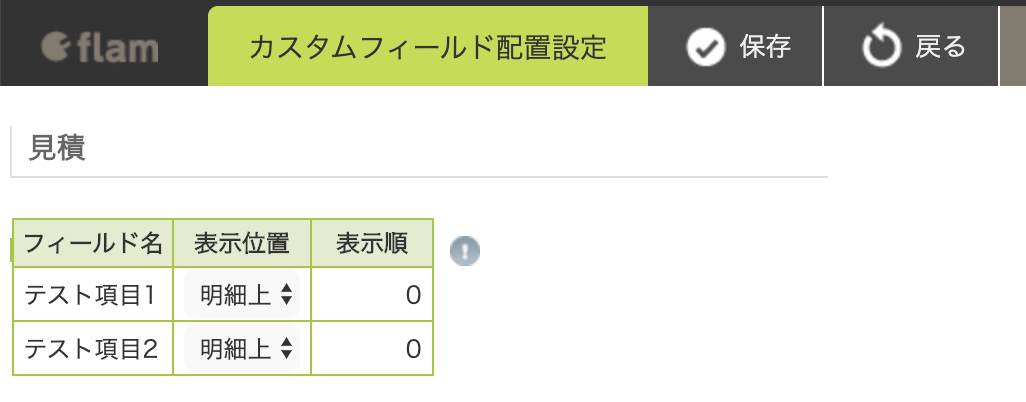This screenshot has height=402, width=1026.
Task: Click the 表示順 field for テスト項目2
Action: click(x=372, y=349)
